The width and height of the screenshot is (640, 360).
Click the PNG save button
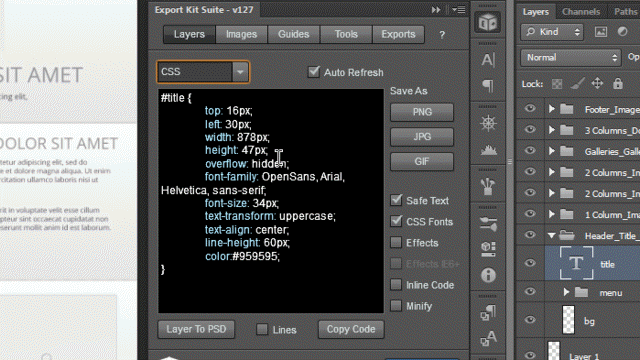[x=422, y=112]
